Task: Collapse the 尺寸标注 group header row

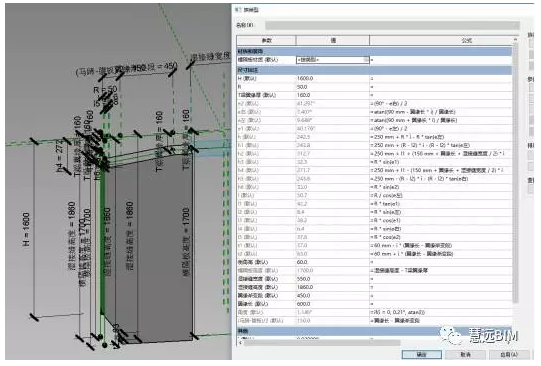Action: 374,70
